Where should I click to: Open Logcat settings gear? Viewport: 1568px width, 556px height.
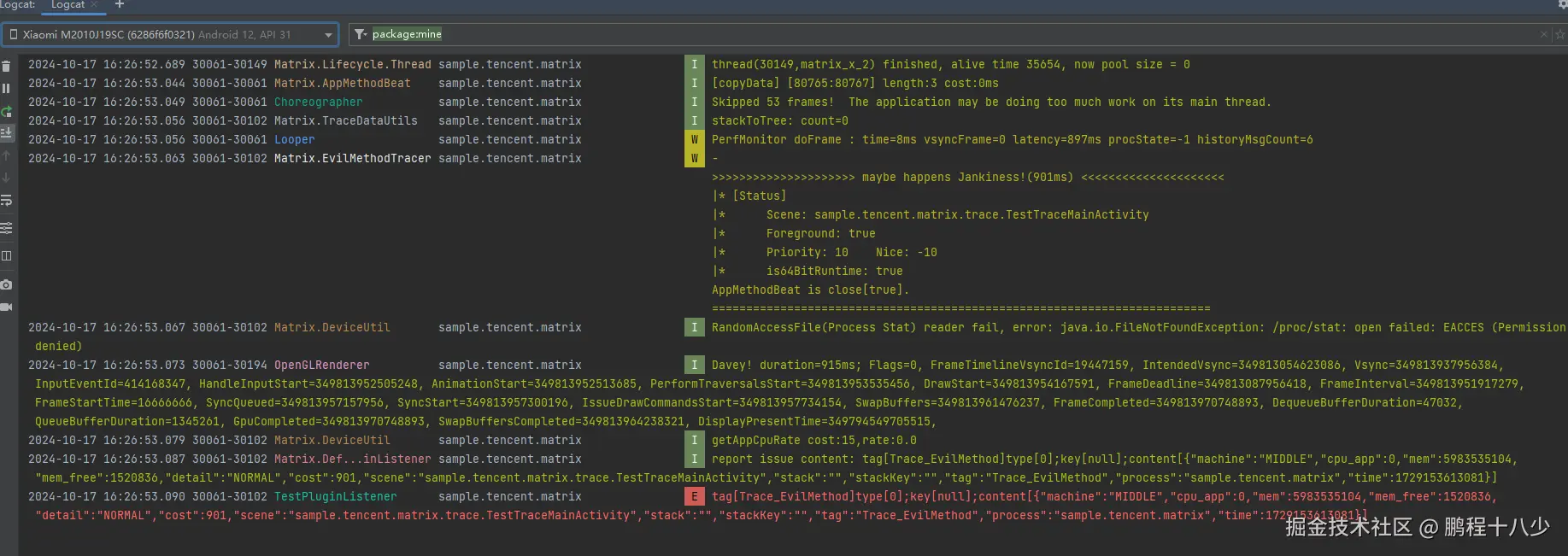click(1562, 5)
